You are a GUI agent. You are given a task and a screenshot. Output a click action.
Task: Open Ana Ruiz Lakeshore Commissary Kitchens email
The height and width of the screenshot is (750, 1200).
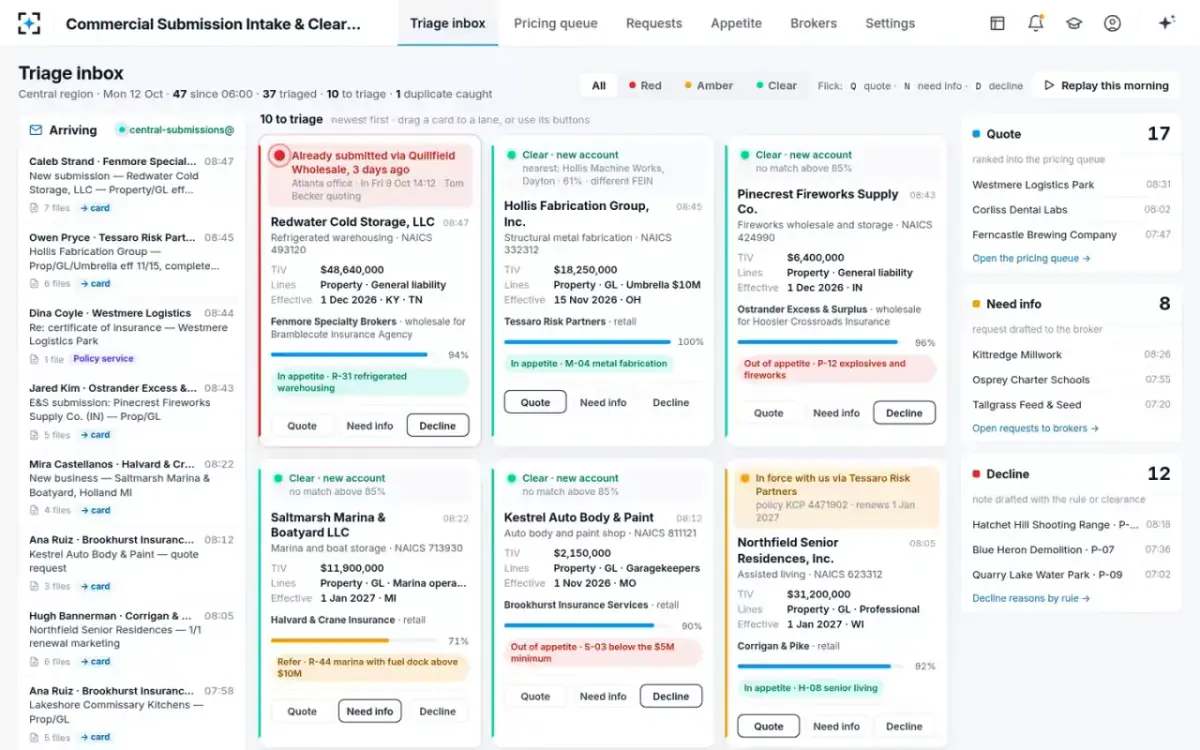pos(132,713)
